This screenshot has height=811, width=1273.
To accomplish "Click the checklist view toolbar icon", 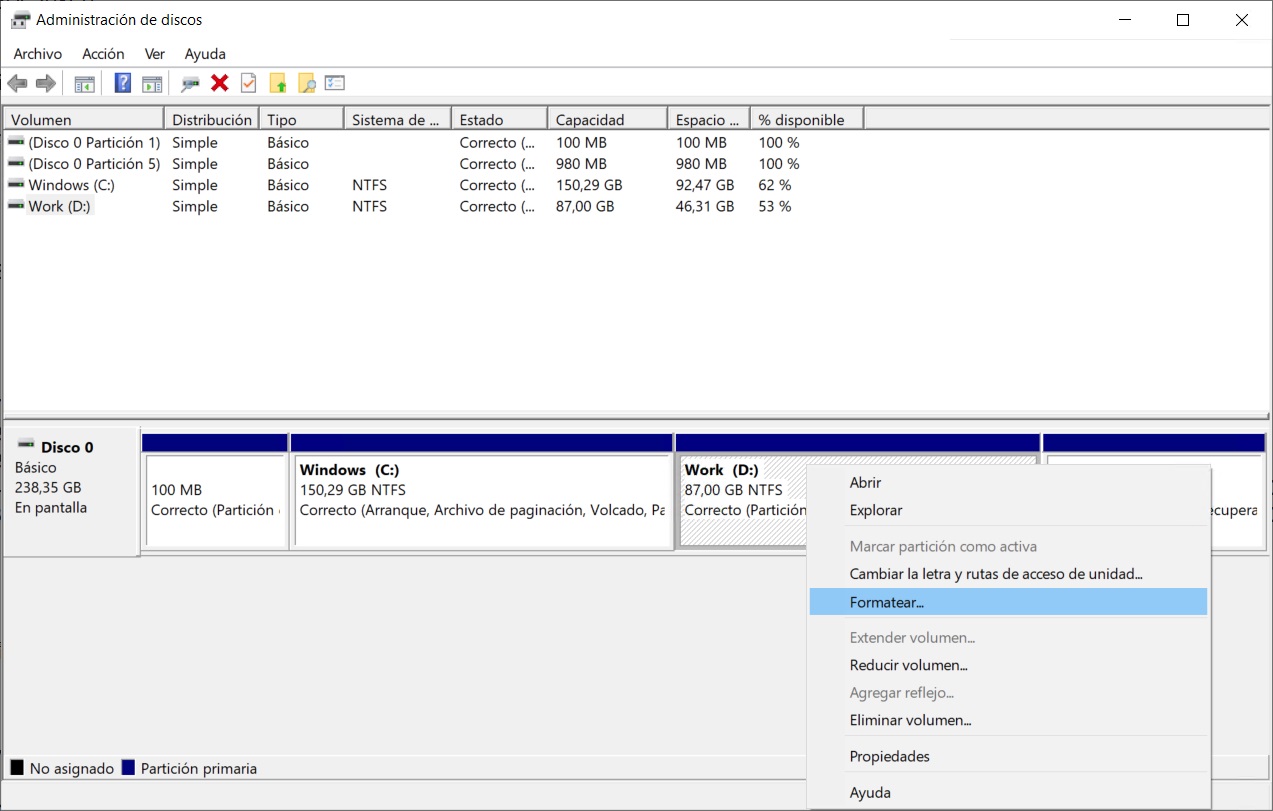I will [x=335, y=83].
